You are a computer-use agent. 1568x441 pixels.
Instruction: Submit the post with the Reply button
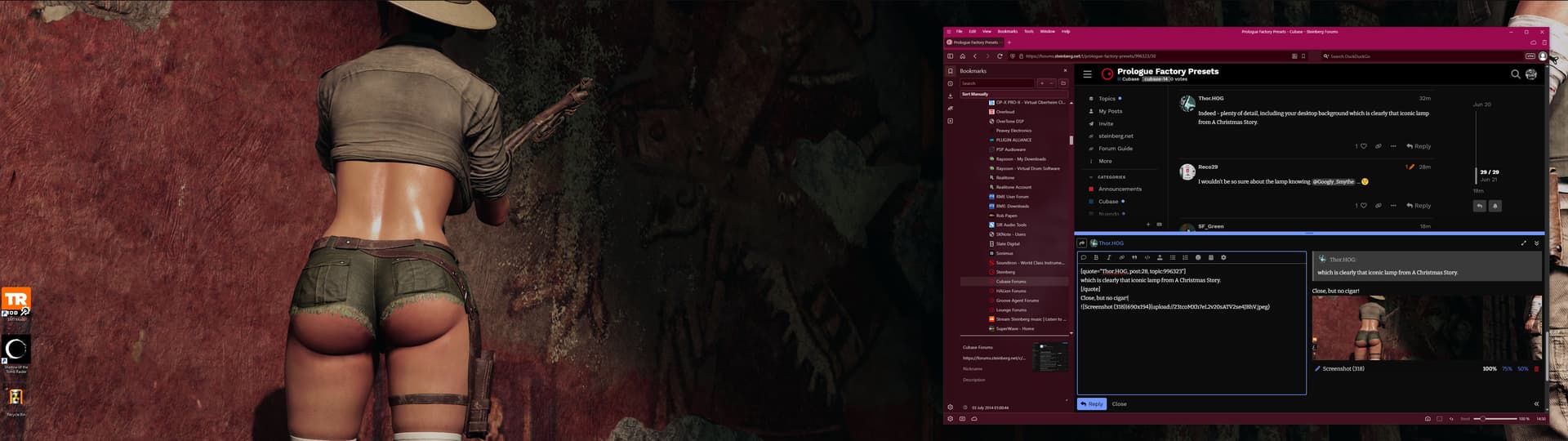[x=1091, y=404]
